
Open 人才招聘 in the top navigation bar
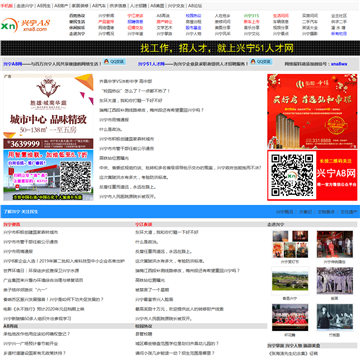pyautogui.click(x=138, y=6)
